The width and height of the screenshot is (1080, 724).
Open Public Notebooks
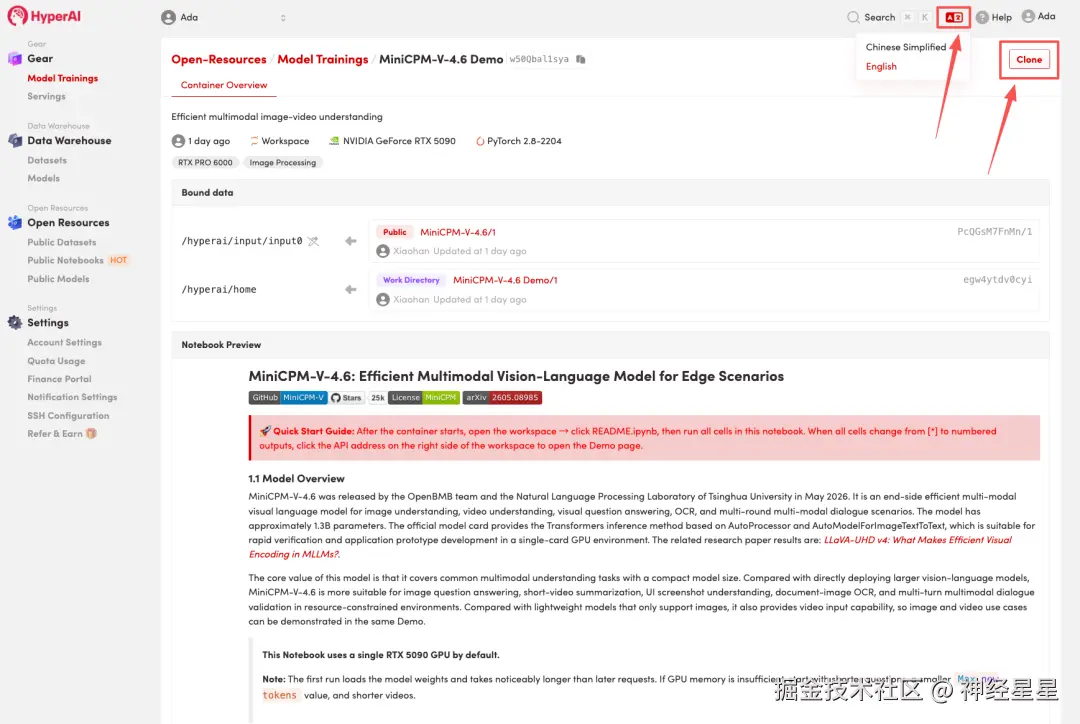click(65, 260)
